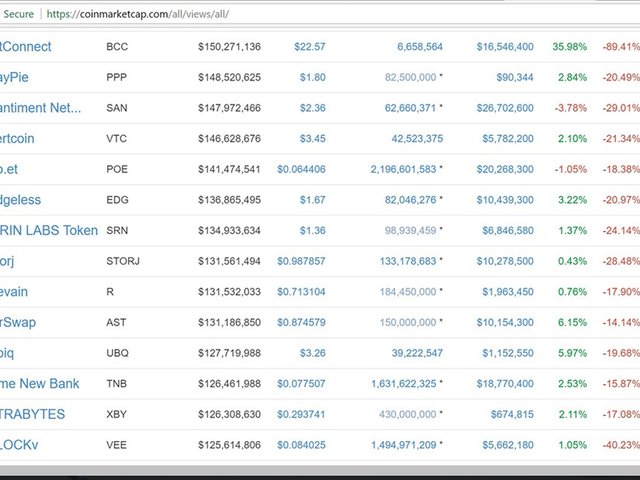Image resolution: width=640 pixels, height=480 pixels.
Task: Open BitConnect's $22.57 price link
Action: (309, 47)
